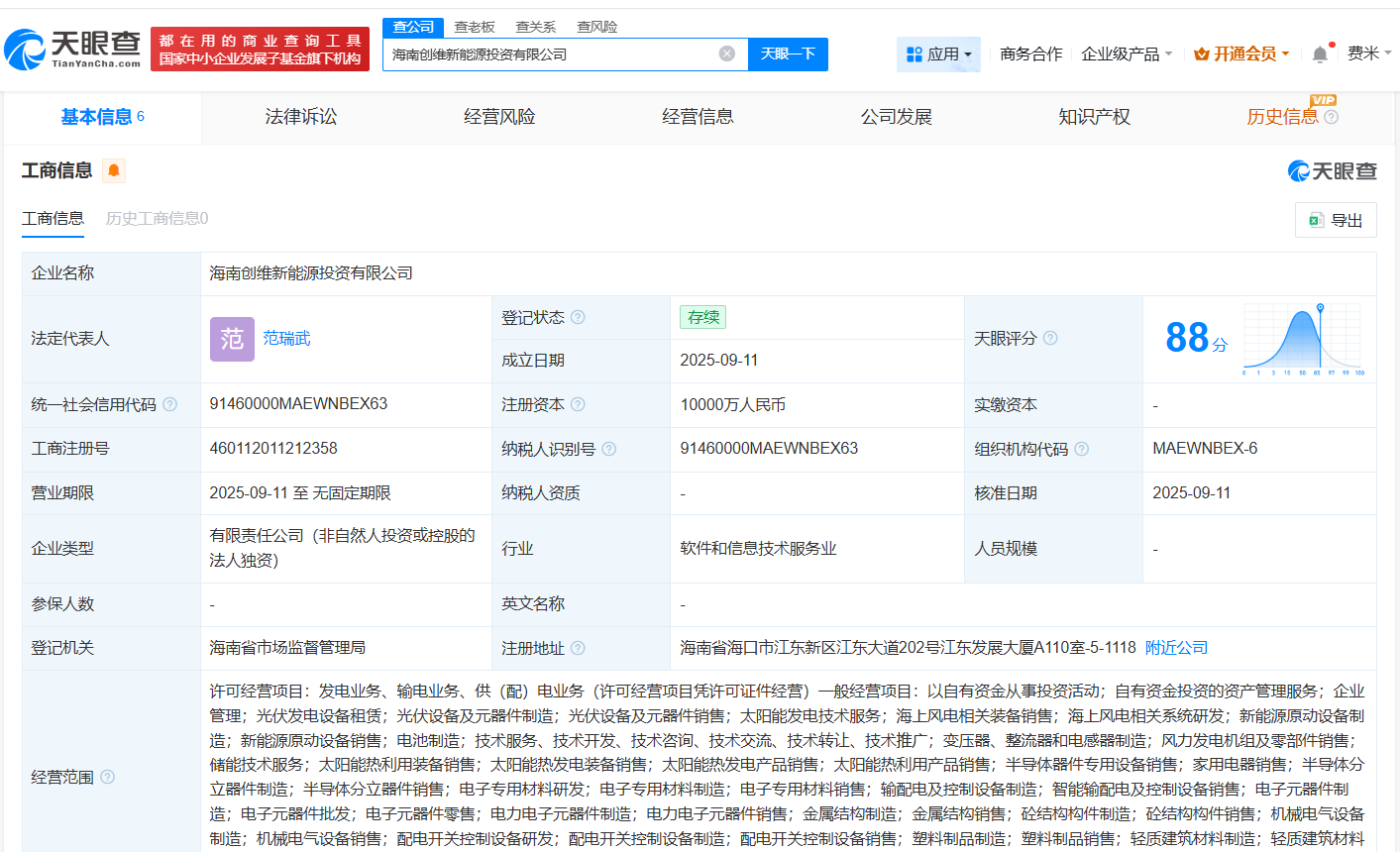Viewport: 1400px width, 853px height.
Task: Switch to the 法律诉讼 tab
Action: (299, 116)
